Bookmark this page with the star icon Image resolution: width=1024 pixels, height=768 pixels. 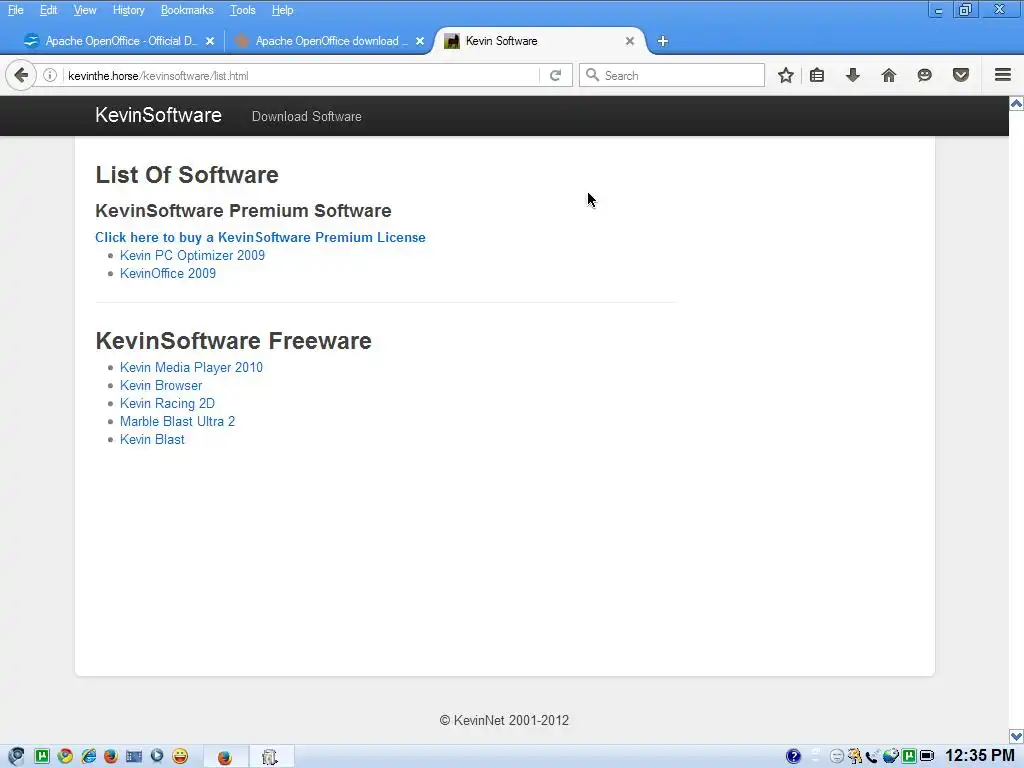pos(786,75)
